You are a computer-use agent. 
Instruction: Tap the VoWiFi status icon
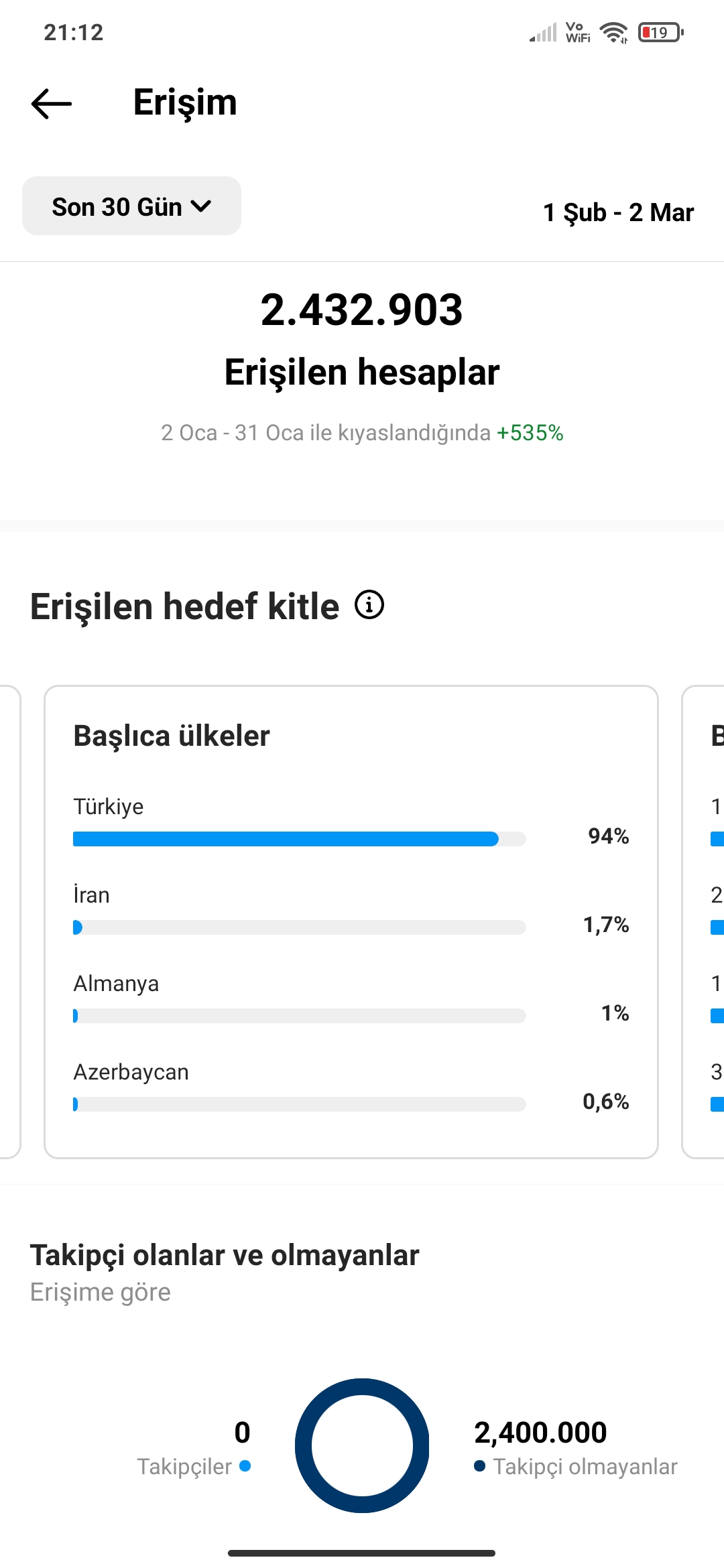click(x=578, y=32)
